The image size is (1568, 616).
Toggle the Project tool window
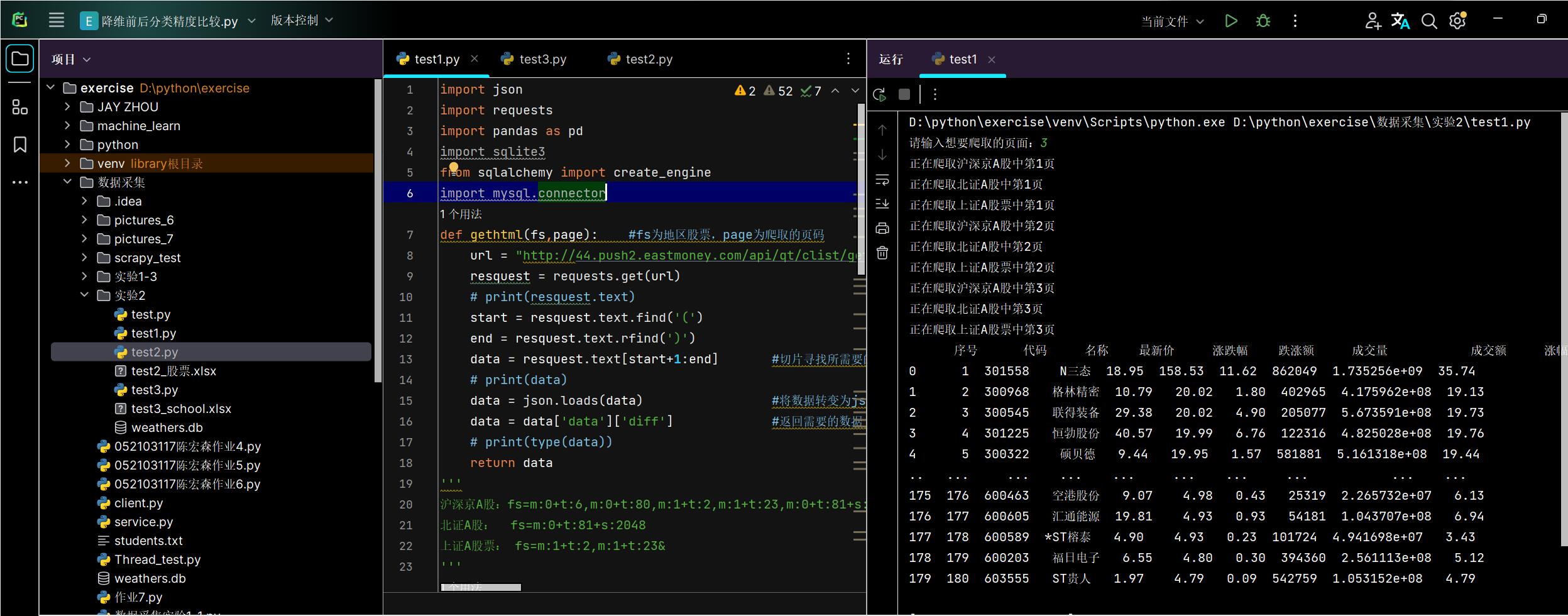click(x=20, y=59)
